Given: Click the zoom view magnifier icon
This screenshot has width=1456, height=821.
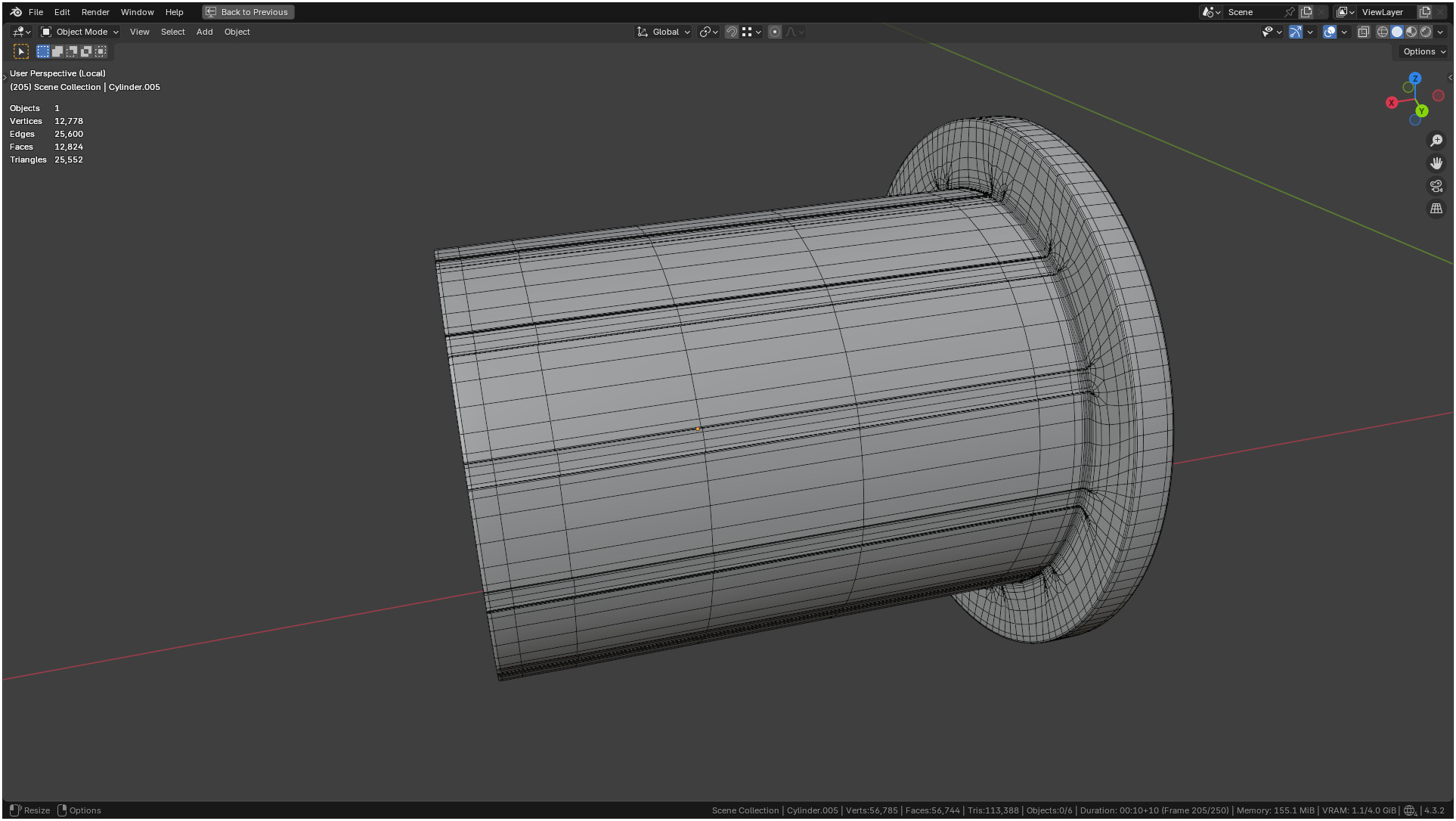Looking at the screenshot, I should pos(1436,141).
